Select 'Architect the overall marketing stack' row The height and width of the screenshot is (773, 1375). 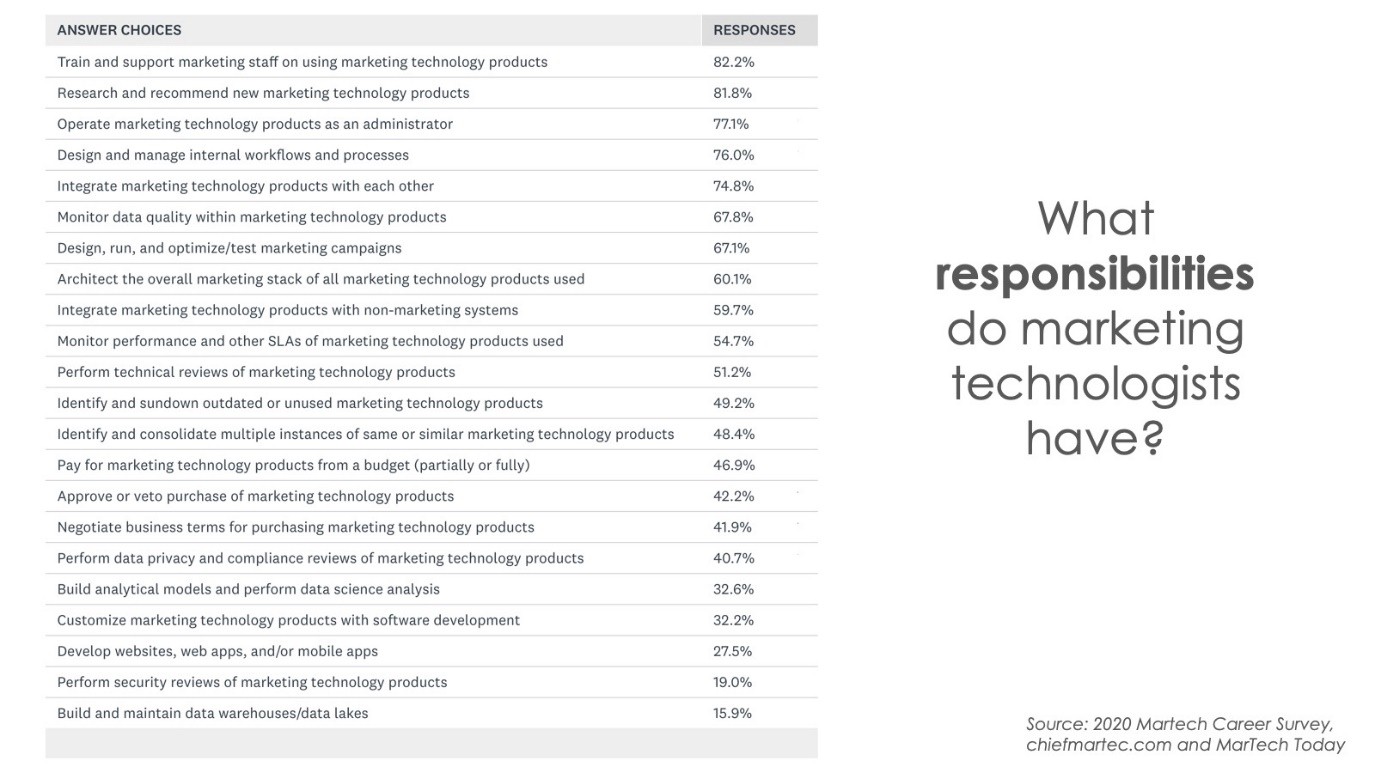click(x=321, y=279)
